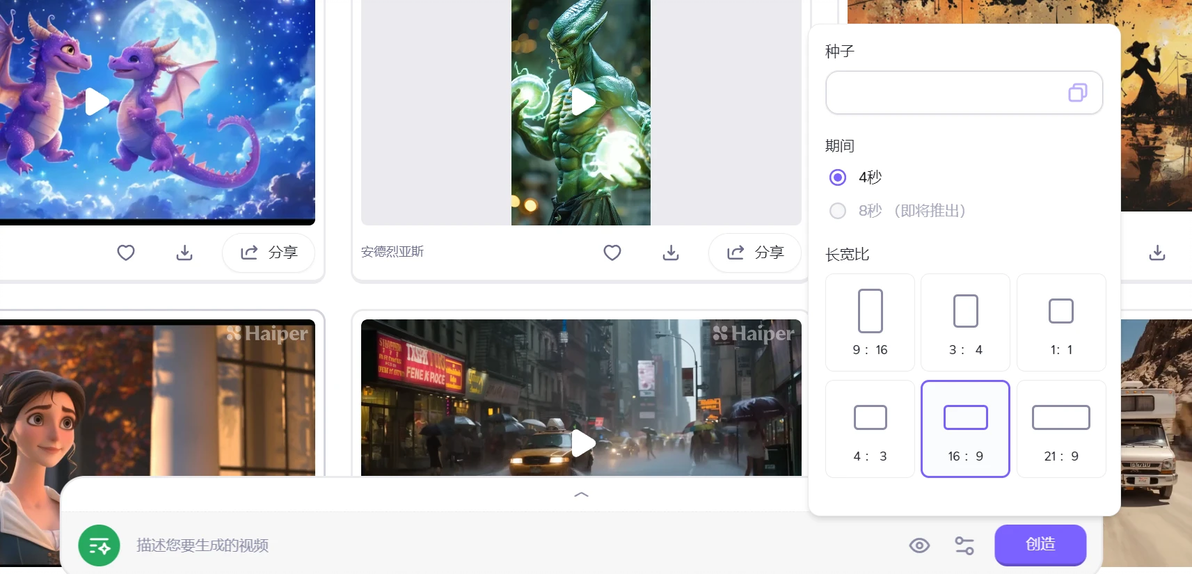Like the 安德烈亚斯 video with heart icon
The image size is (1192, 574).
point(612,252)
